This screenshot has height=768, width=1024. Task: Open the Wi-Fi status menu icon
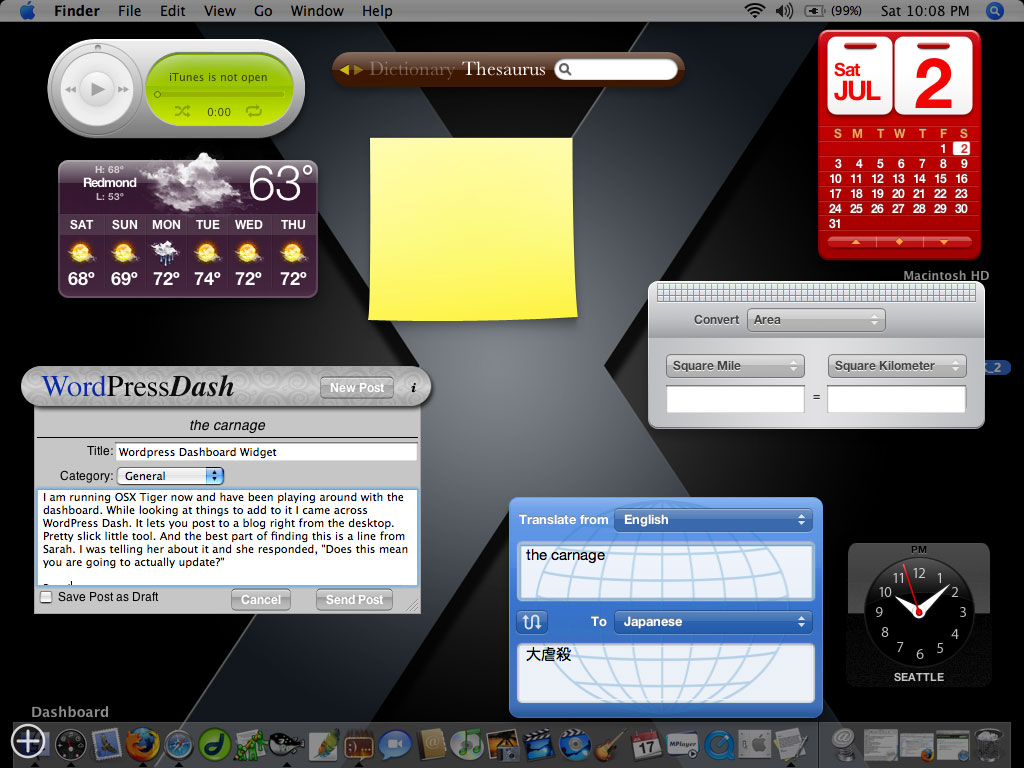(753, 11)
